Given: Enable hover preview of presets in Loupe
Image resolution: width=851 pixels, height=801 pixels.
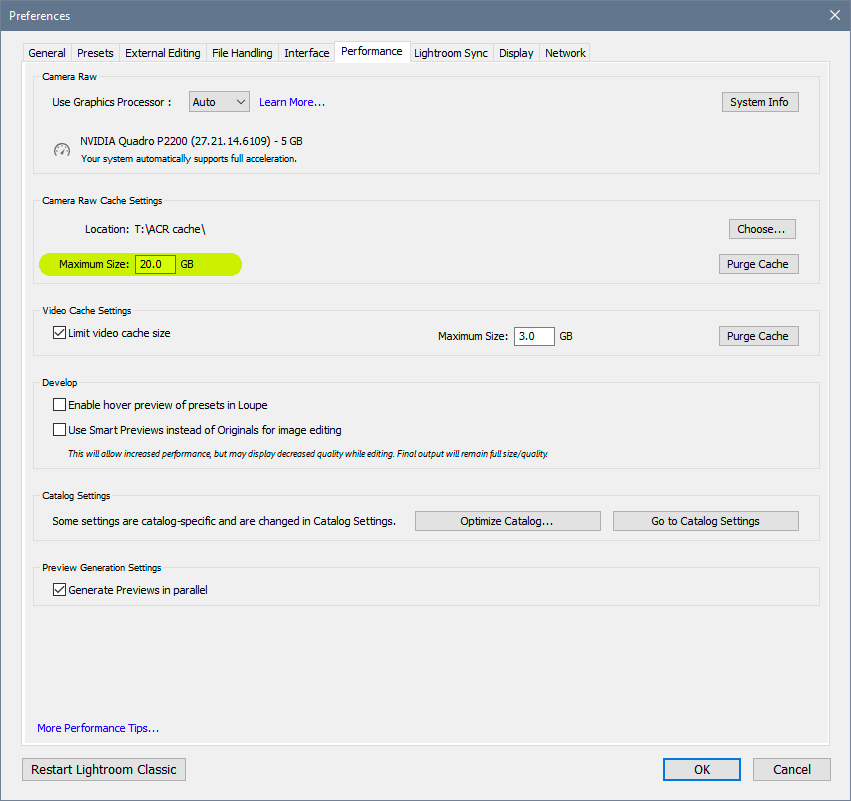Looking at the screenshot, I should click(58, 404).
